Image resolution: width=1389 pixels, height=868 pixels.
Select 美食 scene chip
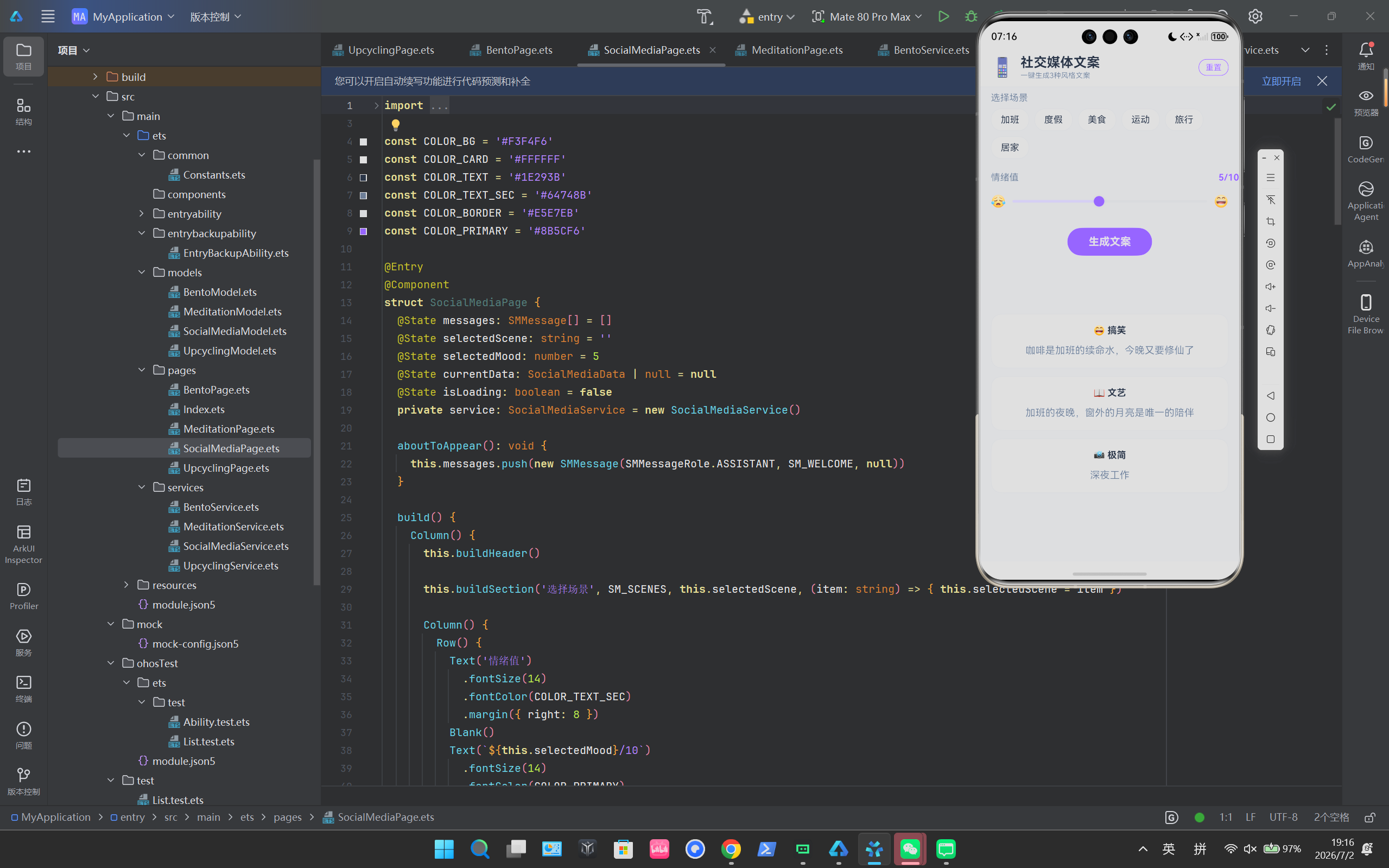pyautogui.click(x=1096, y=119)
